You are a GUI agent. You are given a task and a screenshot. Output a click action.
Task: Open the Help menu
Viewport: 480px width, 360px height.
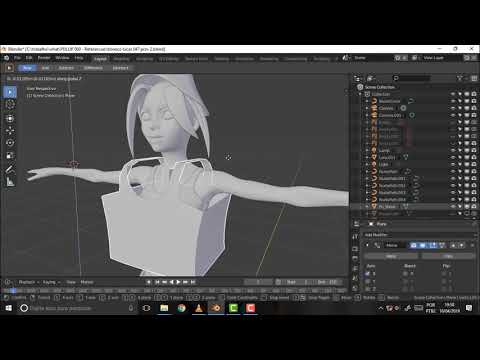coord(79,58)
